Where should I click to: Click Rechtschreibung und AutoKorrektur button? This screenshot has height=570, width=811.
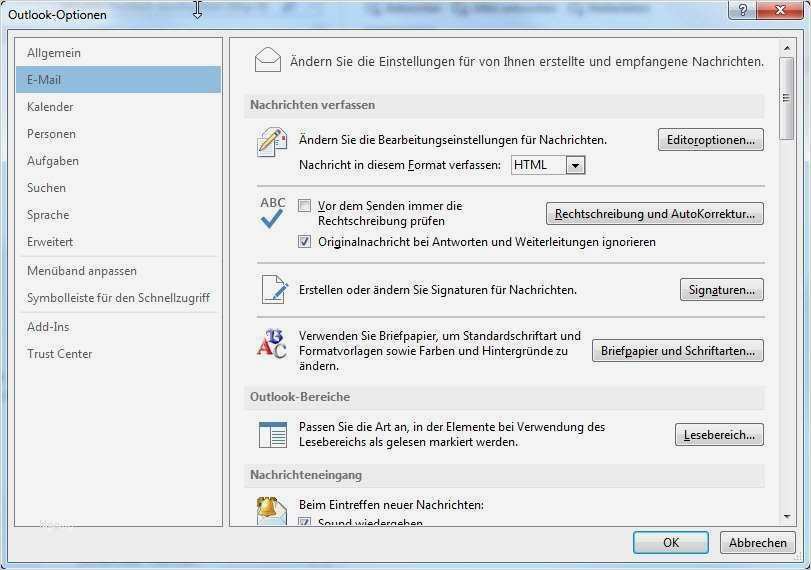click(654, 214)
